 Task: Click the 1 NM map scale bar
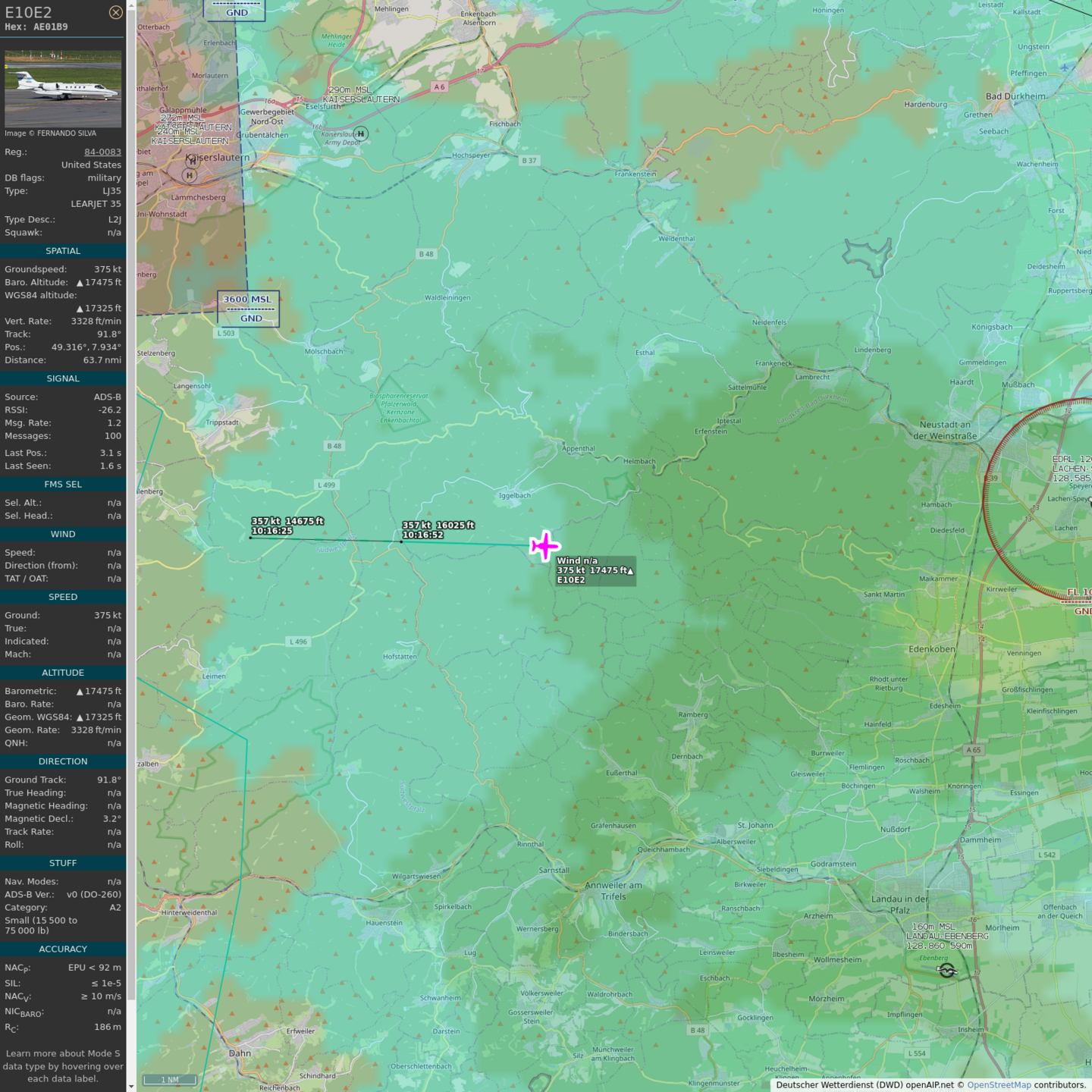click(168, 1080)
